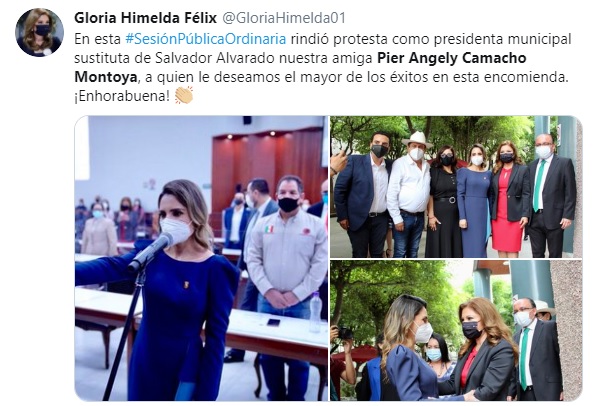Open the photo of two women greeting each other

coord(456,330)
